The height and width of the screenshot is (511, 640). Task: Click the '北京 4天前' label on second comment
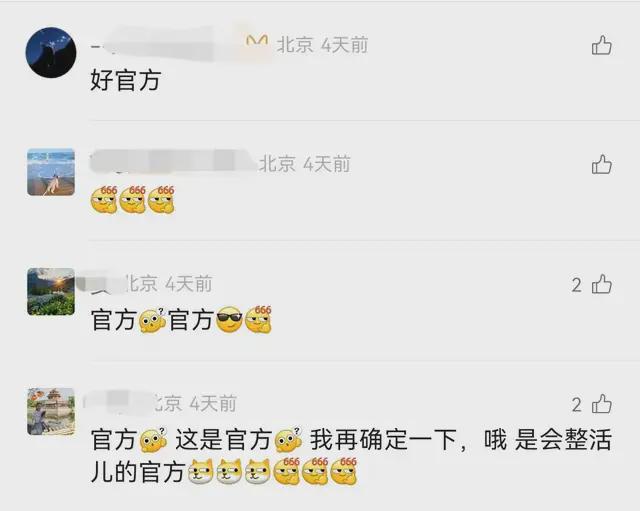(x=304, y=164)
